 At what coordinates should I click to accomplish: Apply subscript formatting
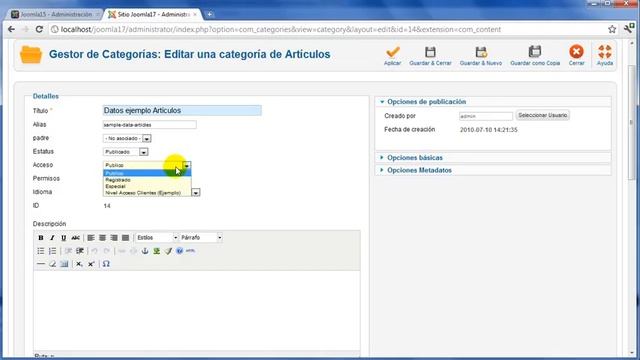[x=79, y=264]
